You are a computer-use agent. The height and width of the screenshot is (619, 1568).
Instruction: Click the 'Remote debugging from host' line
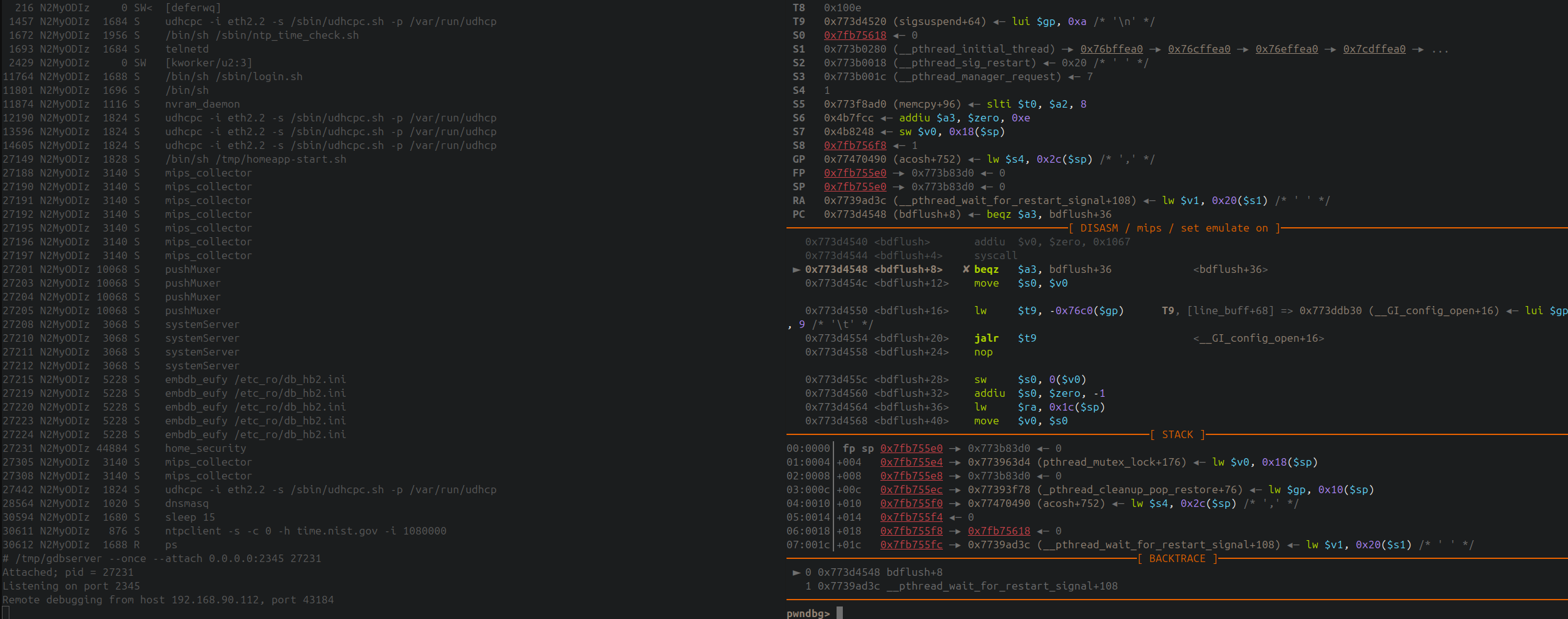168,600
